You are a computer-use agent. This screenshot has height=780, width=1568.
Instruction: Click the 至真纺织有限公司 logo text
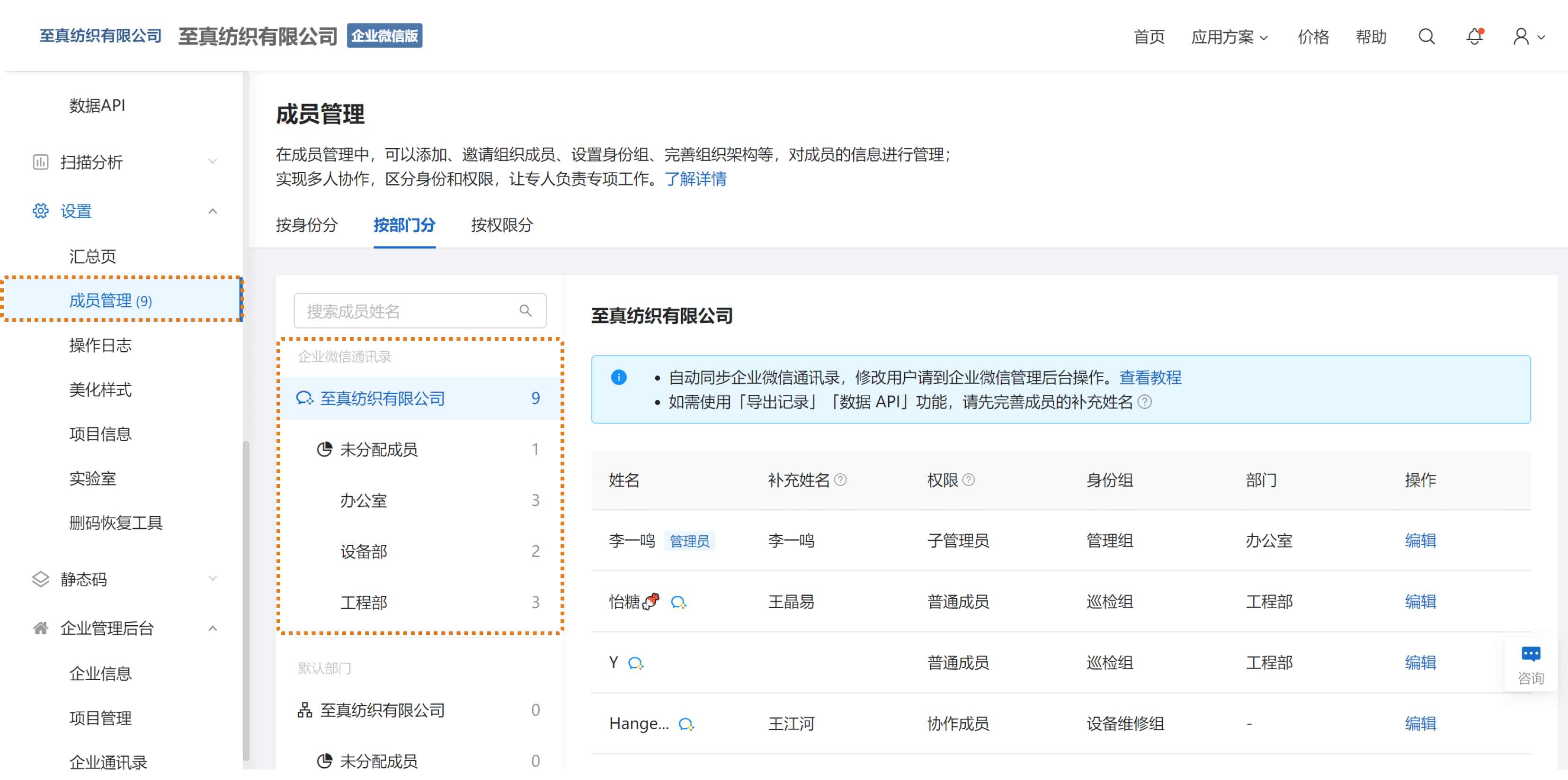click(101, 36)
